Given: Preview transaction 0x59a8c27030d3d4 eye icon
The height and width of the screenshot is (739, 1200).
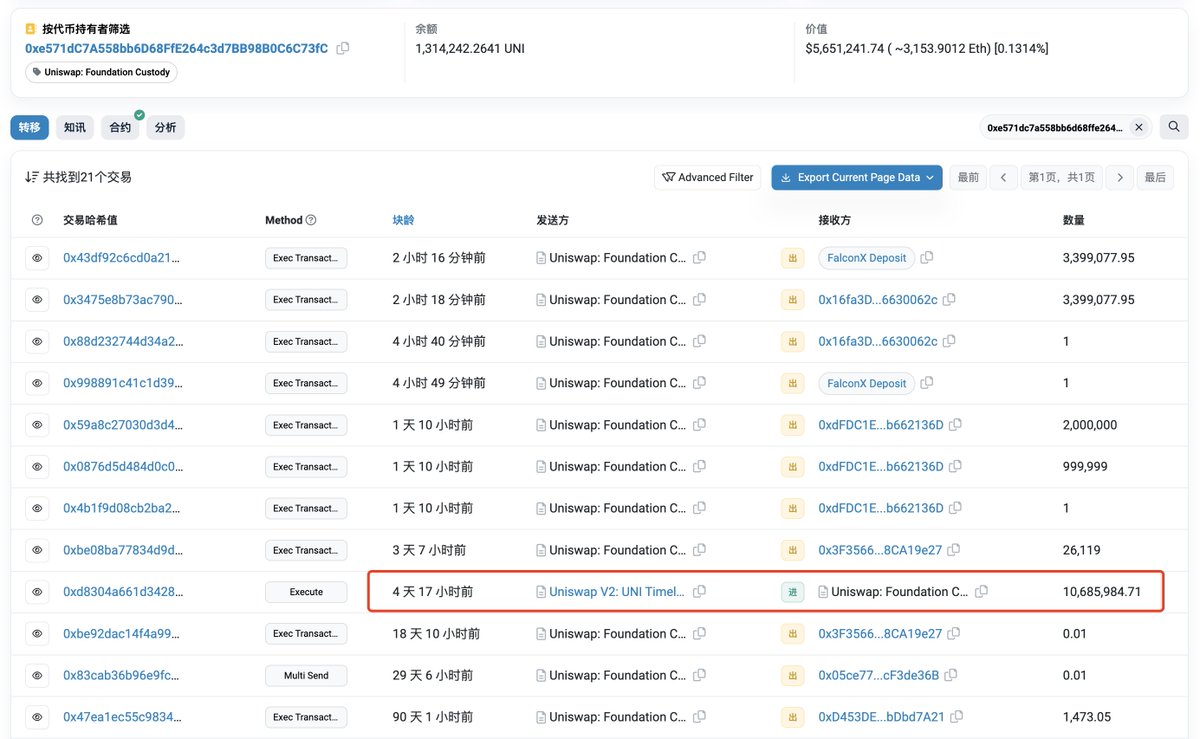Looking at the screenshot, I should pos(37,425).
